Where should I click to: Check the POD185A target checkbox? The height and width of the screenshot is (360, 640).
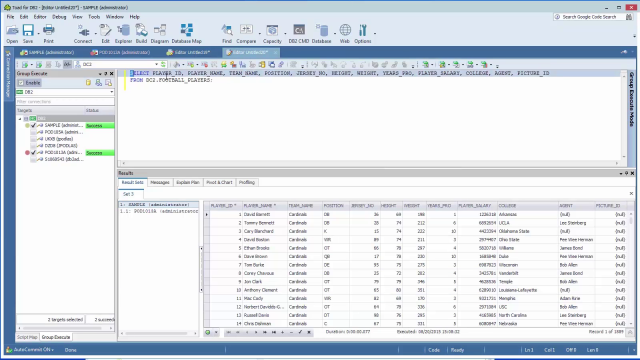[33, 132]
